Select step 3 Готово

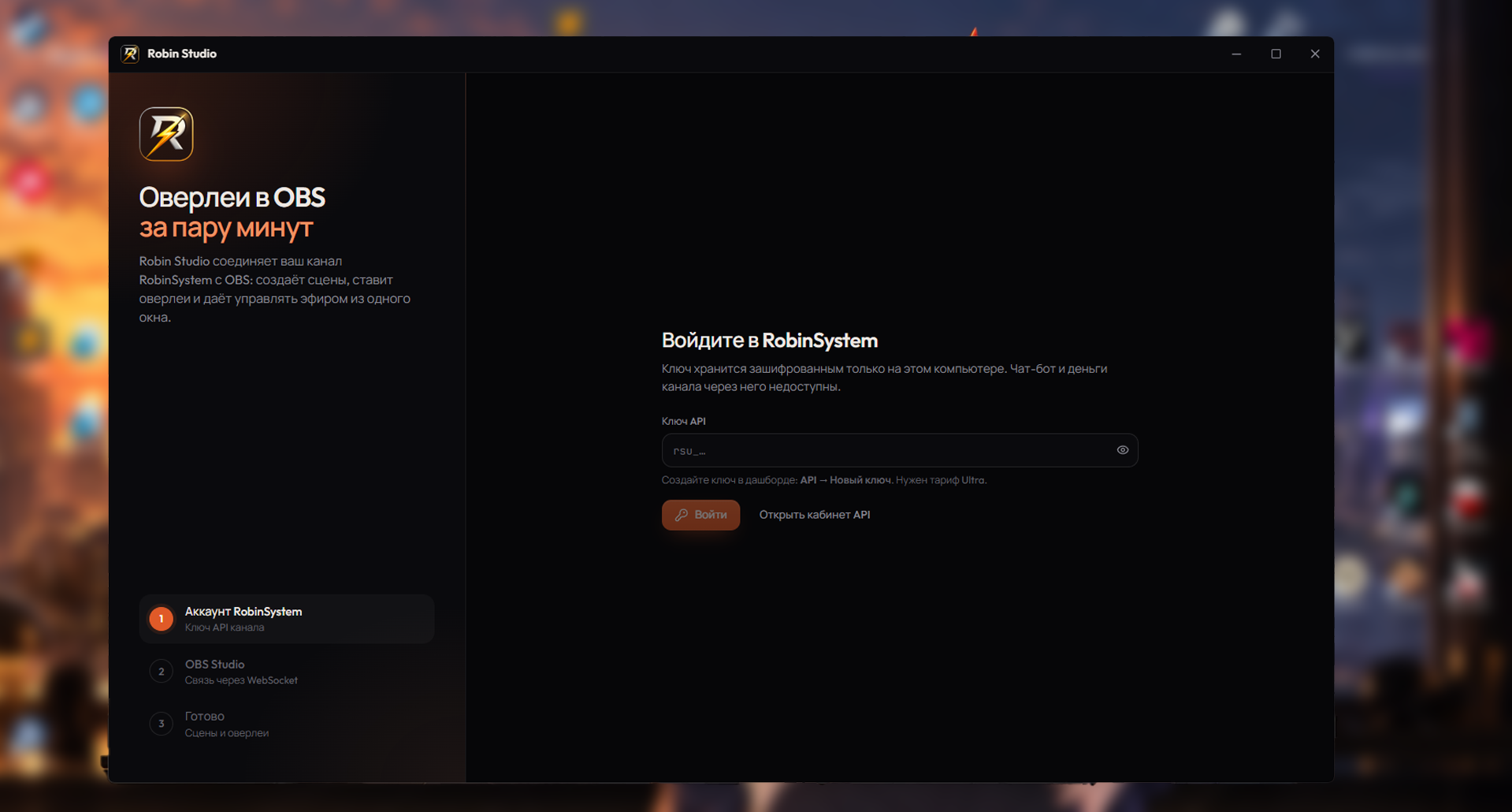coord(287,724)
